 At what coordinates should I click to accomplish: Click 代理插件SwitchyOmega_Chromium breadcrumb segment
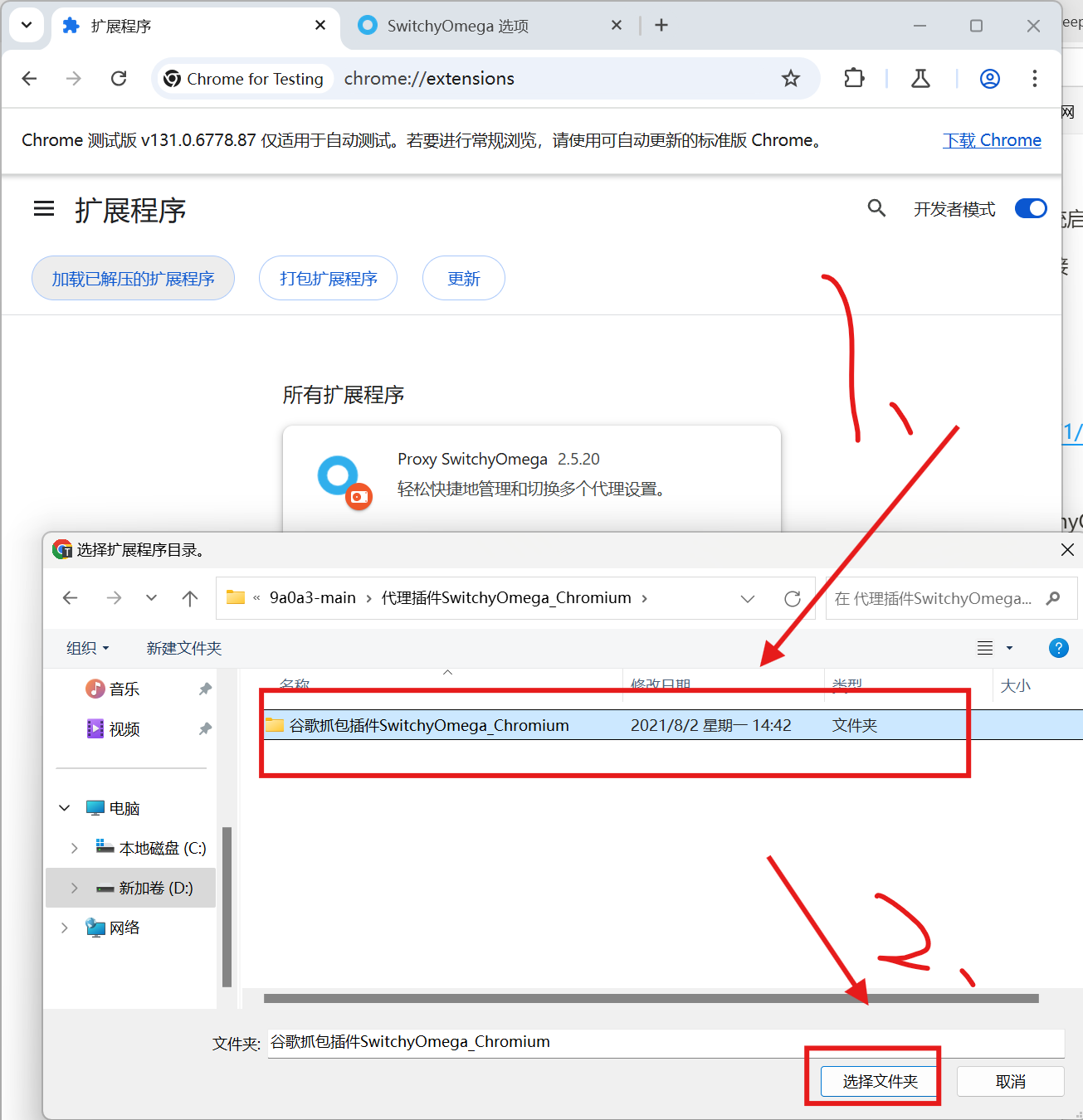tap(506, 598)
